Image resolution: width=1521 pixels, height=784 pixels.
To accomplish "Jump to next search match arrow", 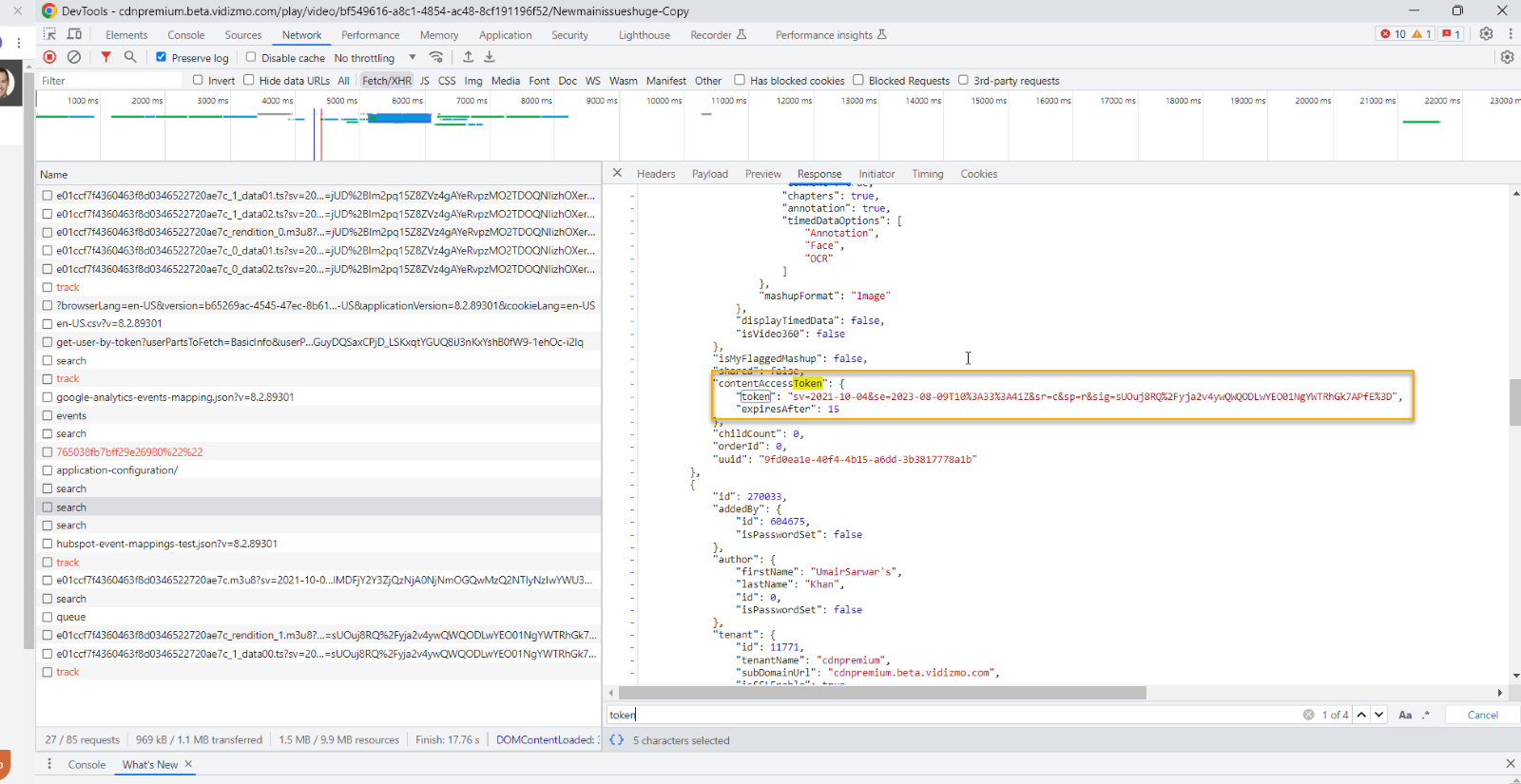I will 1379,715.
